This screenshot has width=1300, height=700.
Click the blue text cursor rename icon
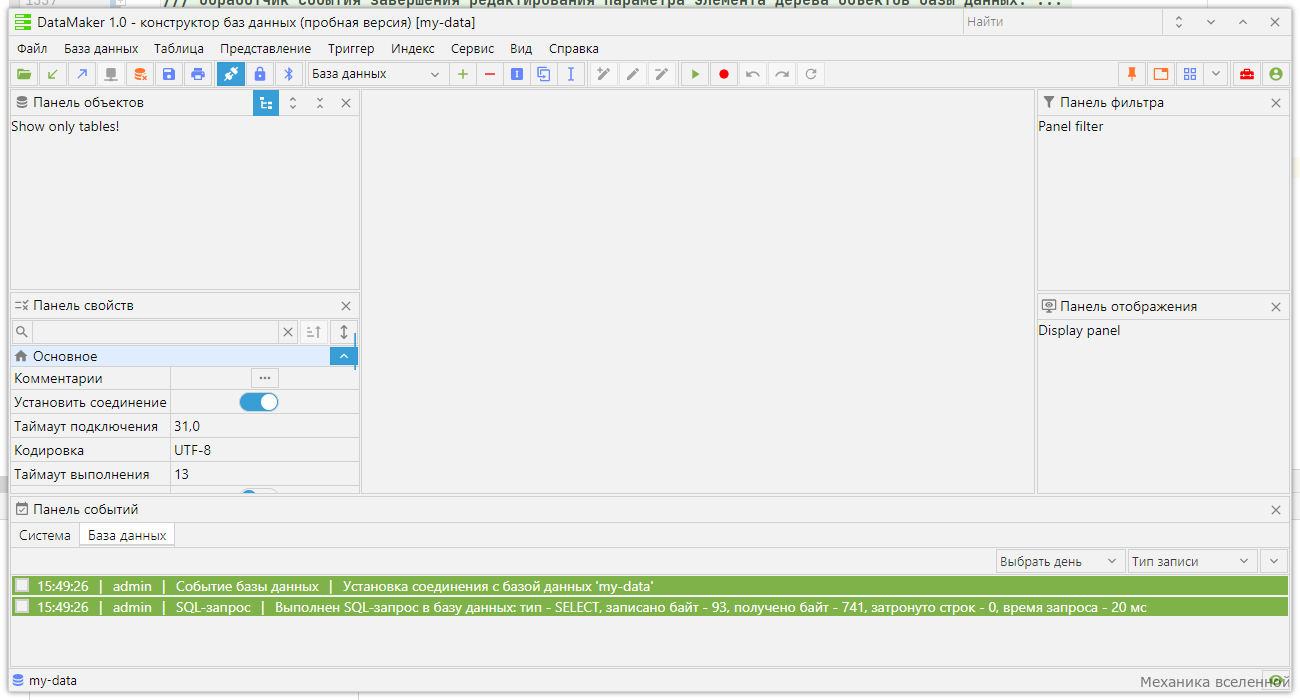(570, 74)
